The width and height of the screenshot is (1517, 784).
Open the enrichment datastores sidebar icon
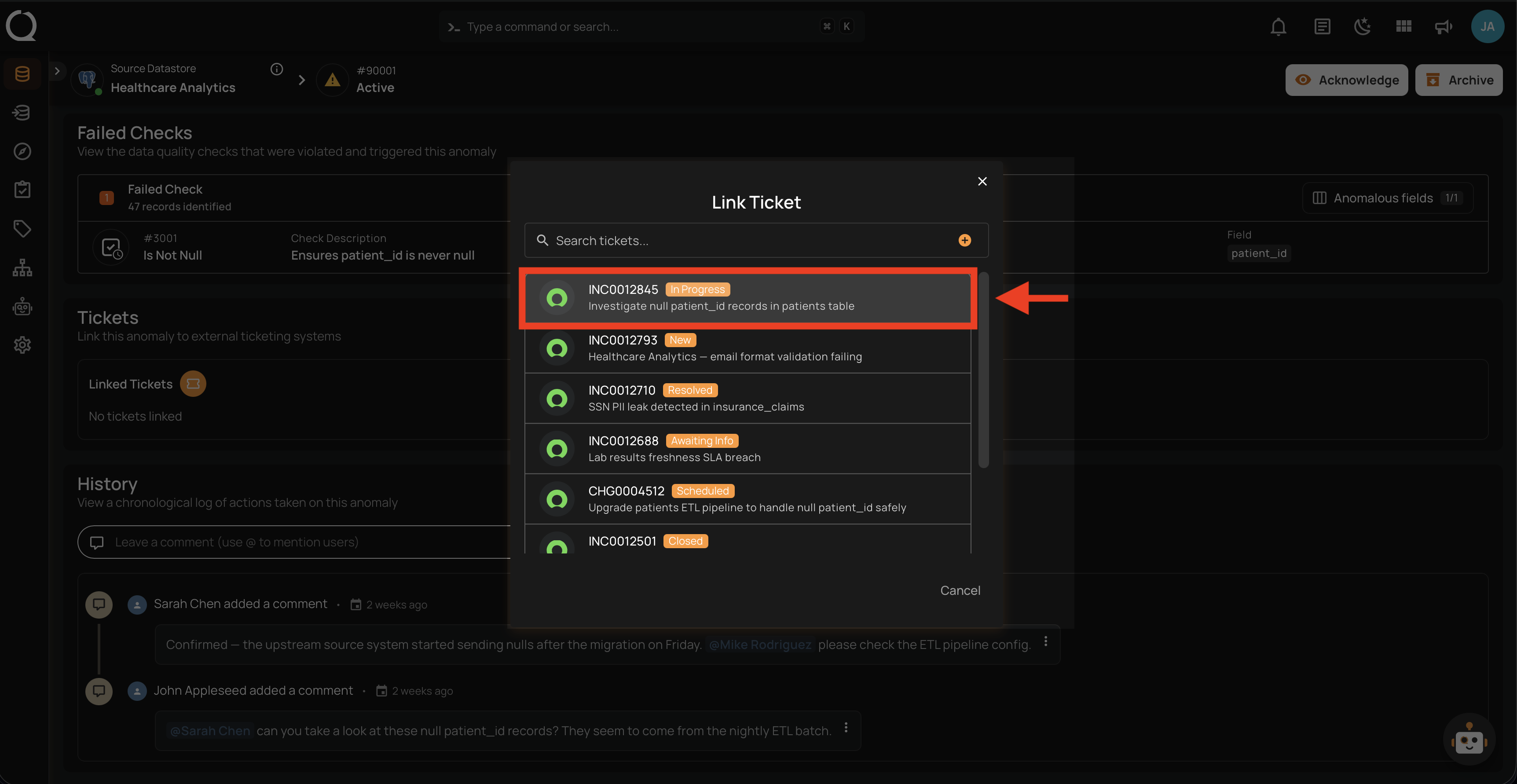22,112
